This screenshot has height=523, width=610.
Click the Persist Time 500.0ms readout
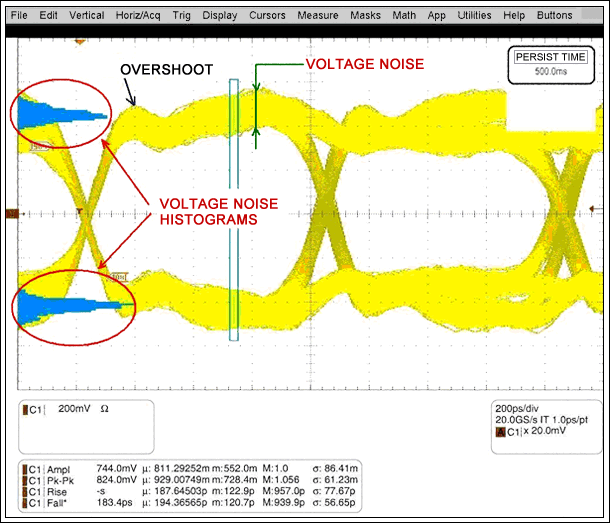[x=549, y=64]
